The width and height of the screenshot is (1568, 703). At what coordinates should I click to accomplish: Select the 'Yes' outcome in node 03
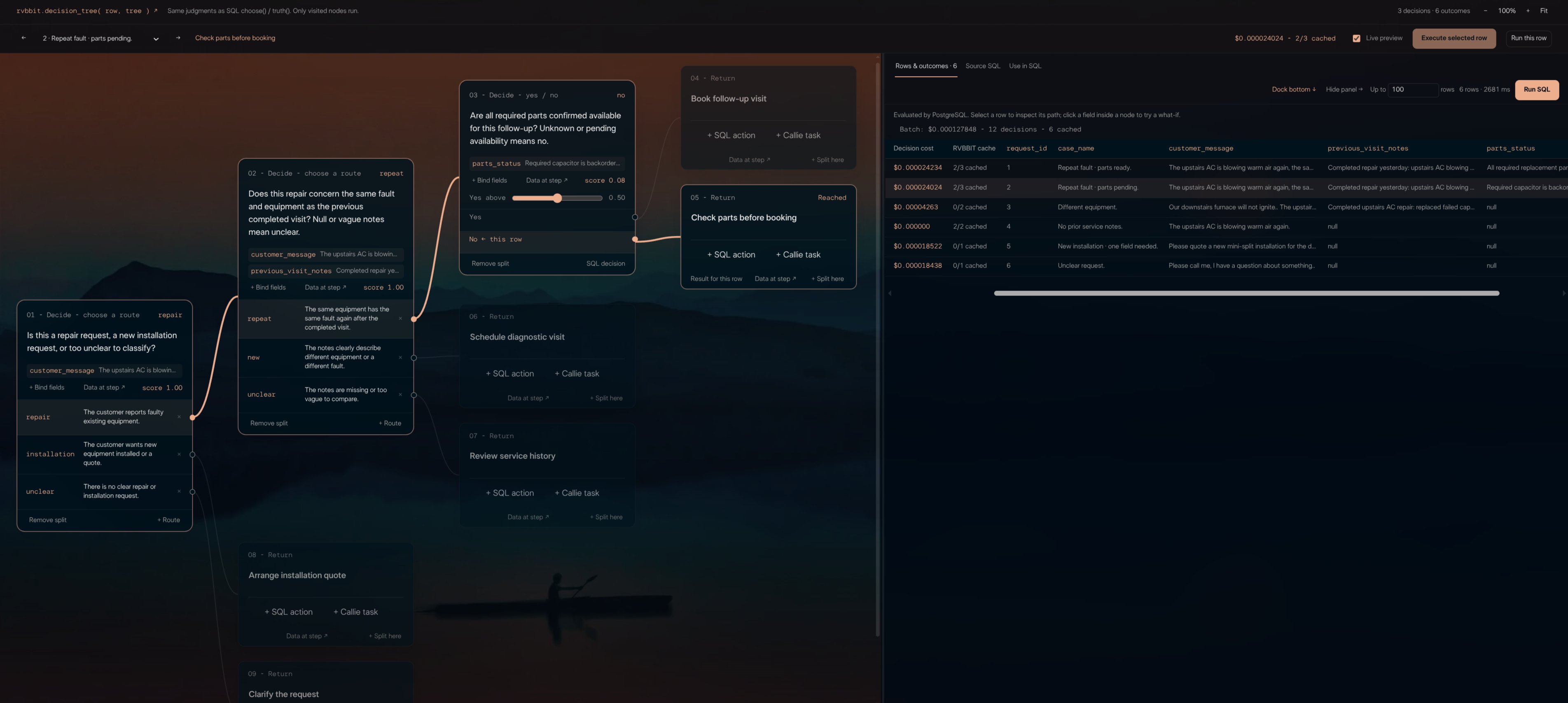[x=547, y=217]
